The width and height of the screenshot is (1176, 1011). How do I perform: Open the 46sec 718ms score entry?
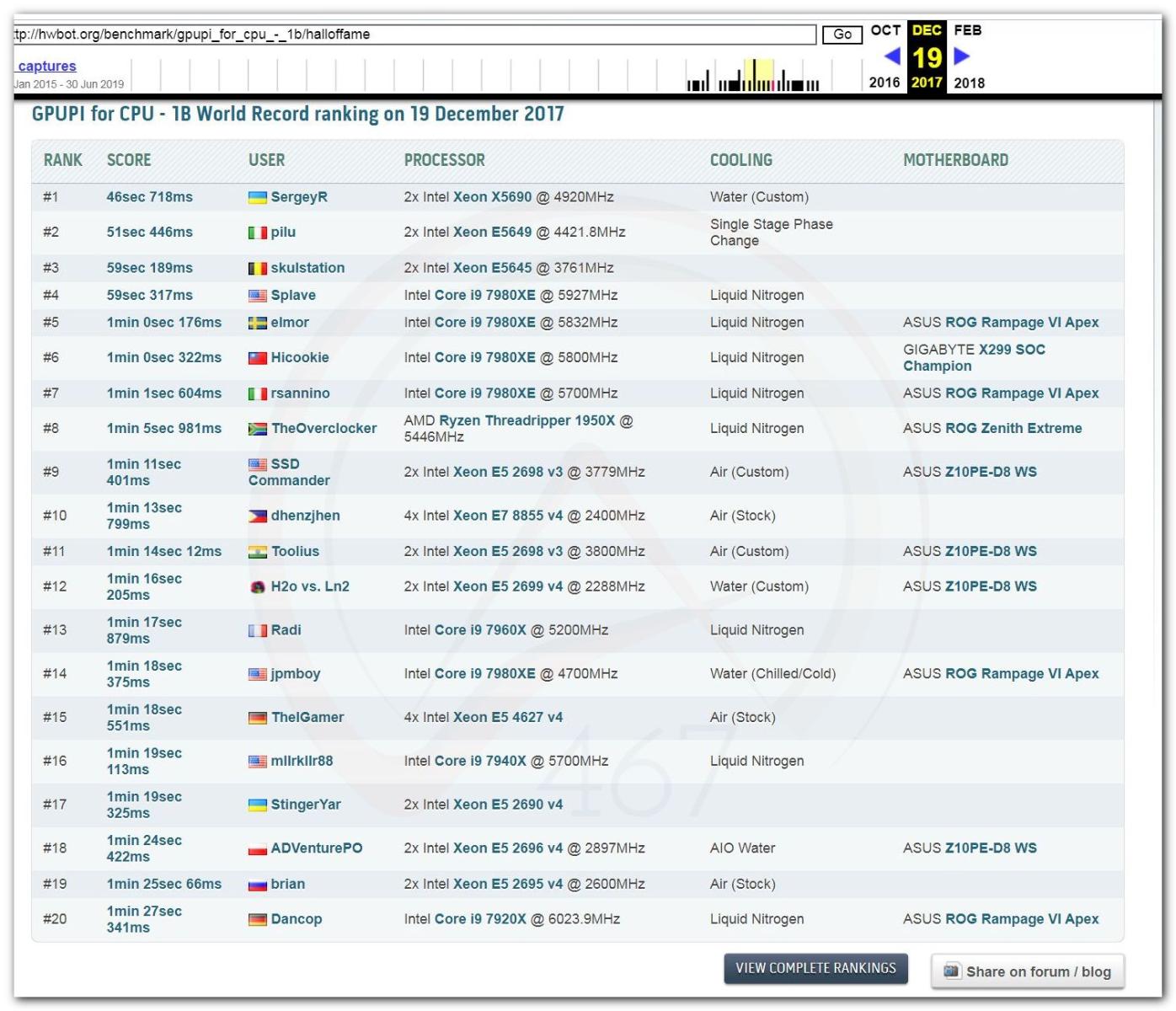(x=149, y=197)
